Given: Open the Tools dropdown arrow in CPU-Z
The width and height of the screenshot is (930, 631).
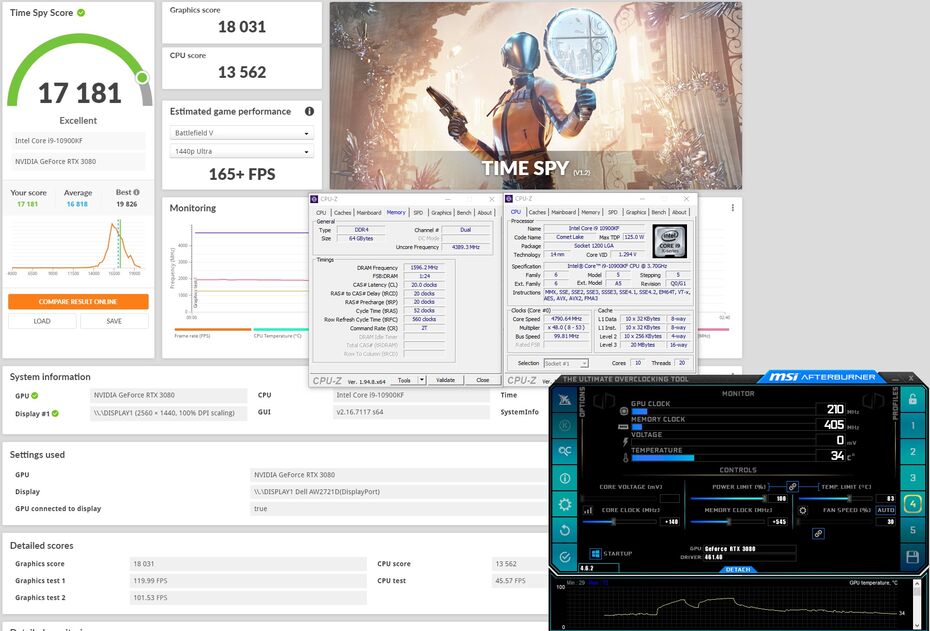Looking at the screenshot, I should [422, 380].
